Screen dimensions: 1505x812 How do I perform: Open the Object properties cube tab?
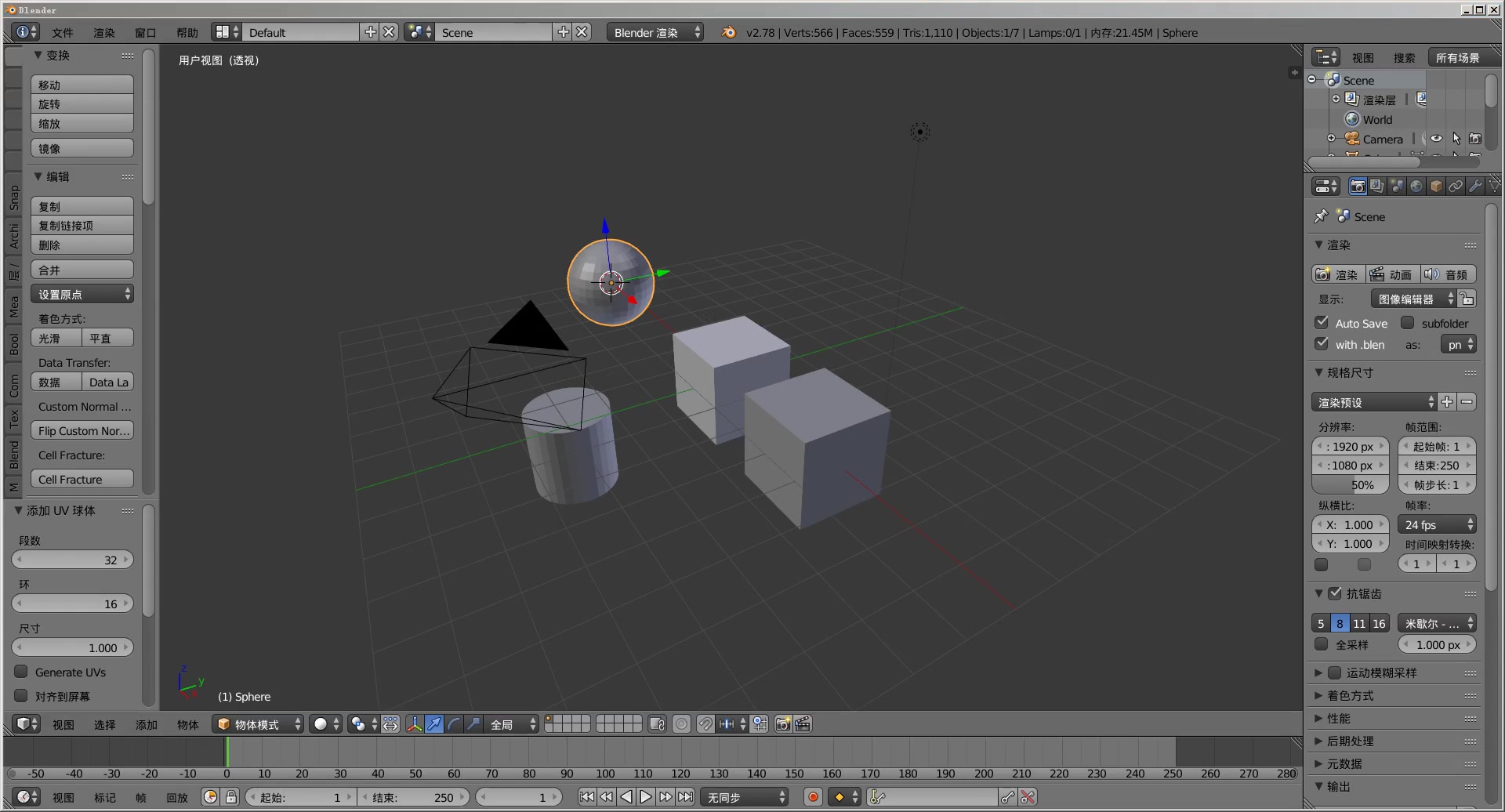1435,186
